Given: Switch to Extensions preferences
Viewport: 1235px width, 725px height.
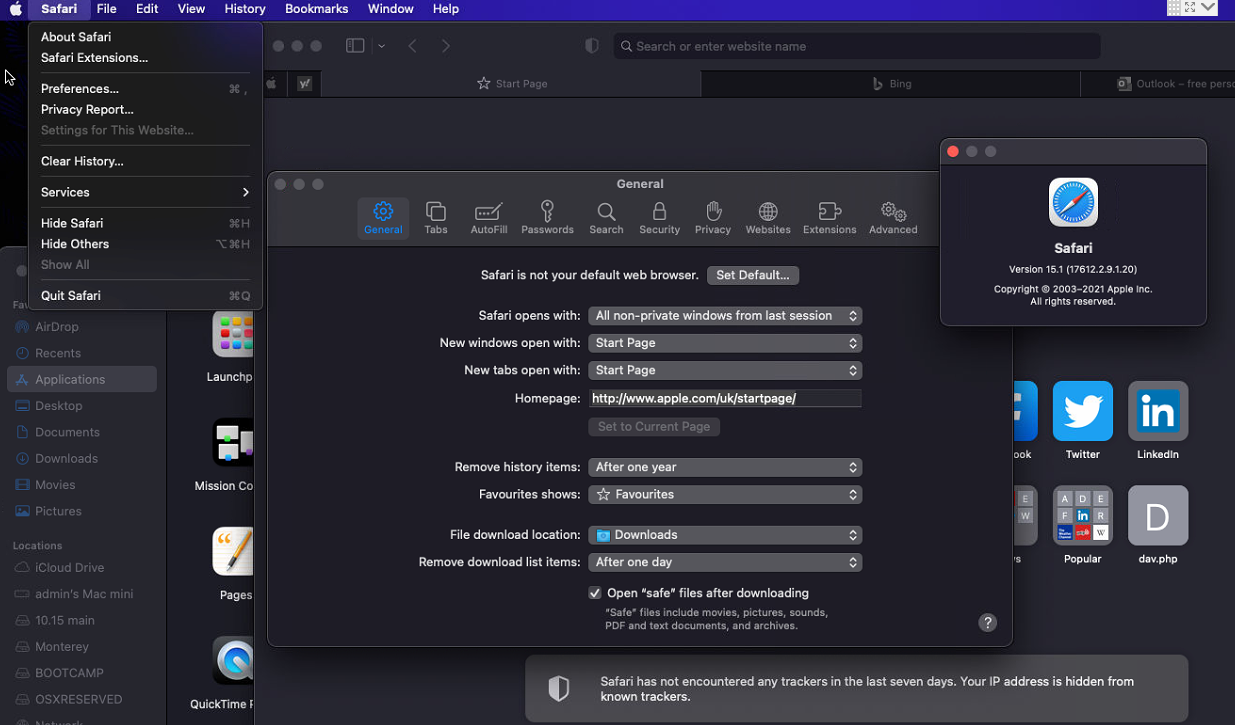Looking at the screenshot, I should point(829,217).
